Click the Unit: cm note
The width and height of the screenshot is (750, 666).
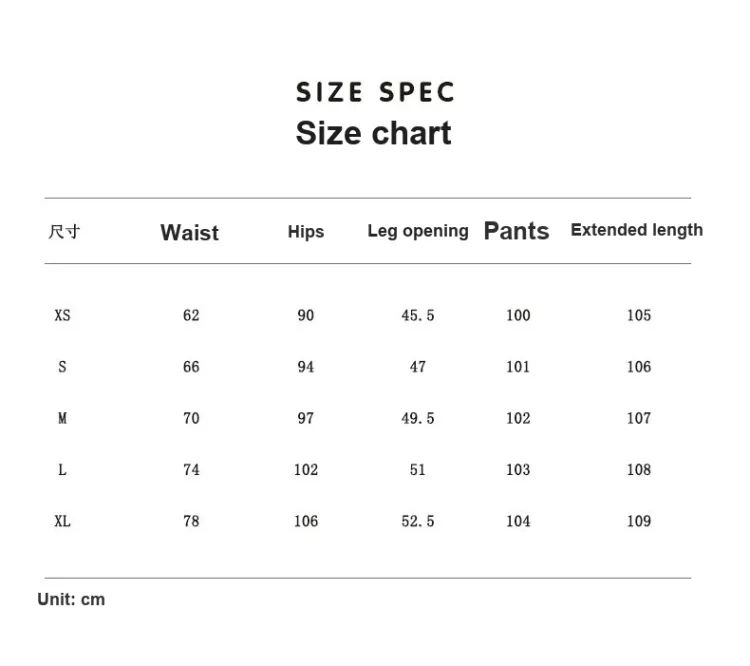(71, 599)
